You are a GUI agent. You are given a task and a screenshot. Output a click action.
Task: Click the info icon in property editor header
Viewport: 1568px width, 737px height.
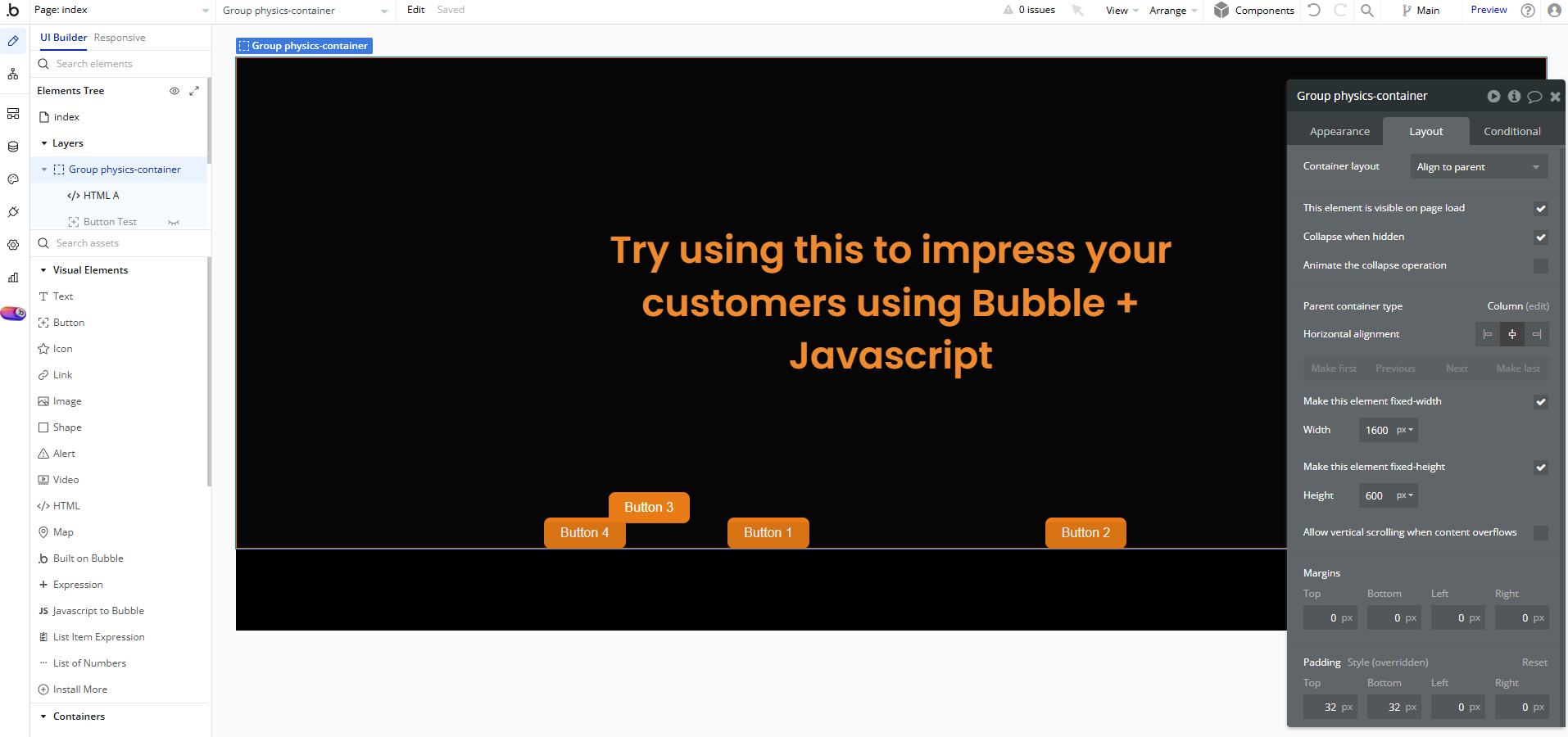1514,97
